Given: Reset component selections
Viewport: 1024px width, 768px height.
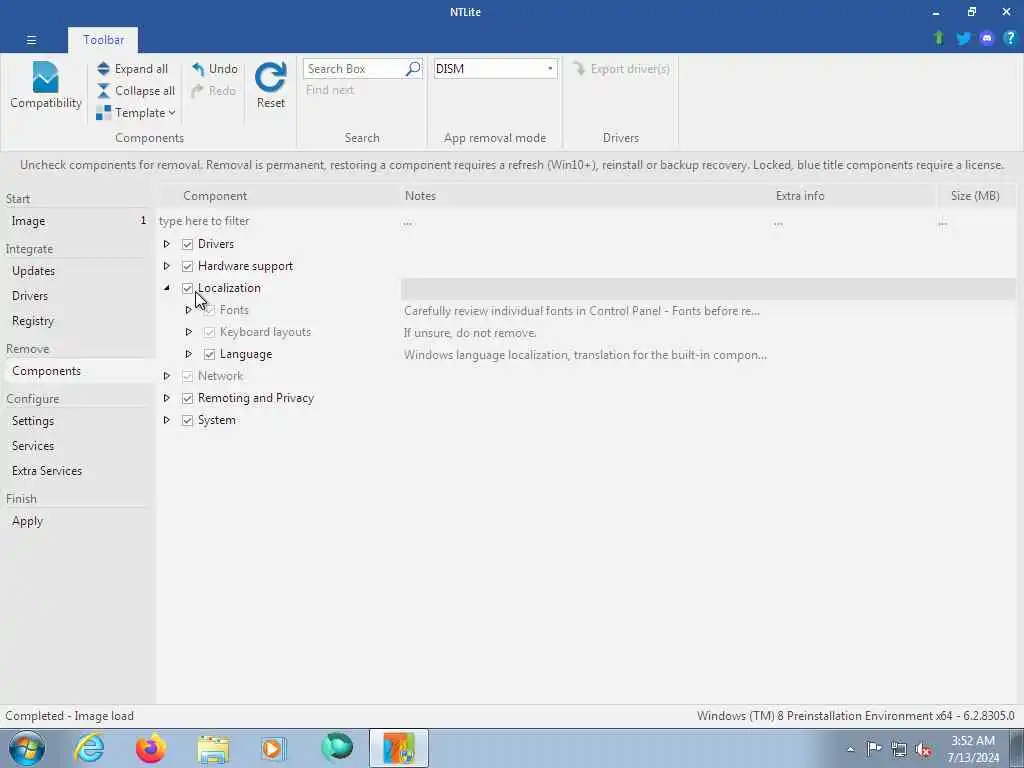Looking at the screenshot, I should (x=270, y=86).
